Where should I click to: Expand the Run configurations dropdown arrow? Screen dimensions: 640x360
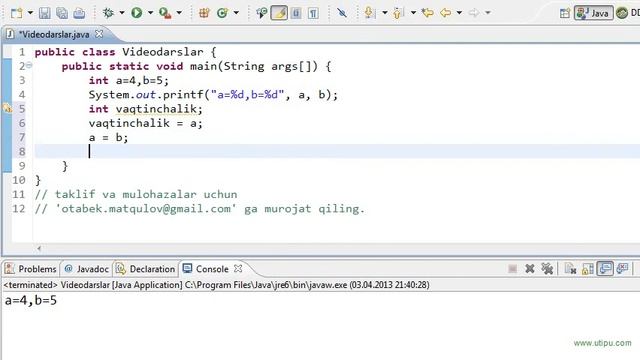click(x=150, y=13)
